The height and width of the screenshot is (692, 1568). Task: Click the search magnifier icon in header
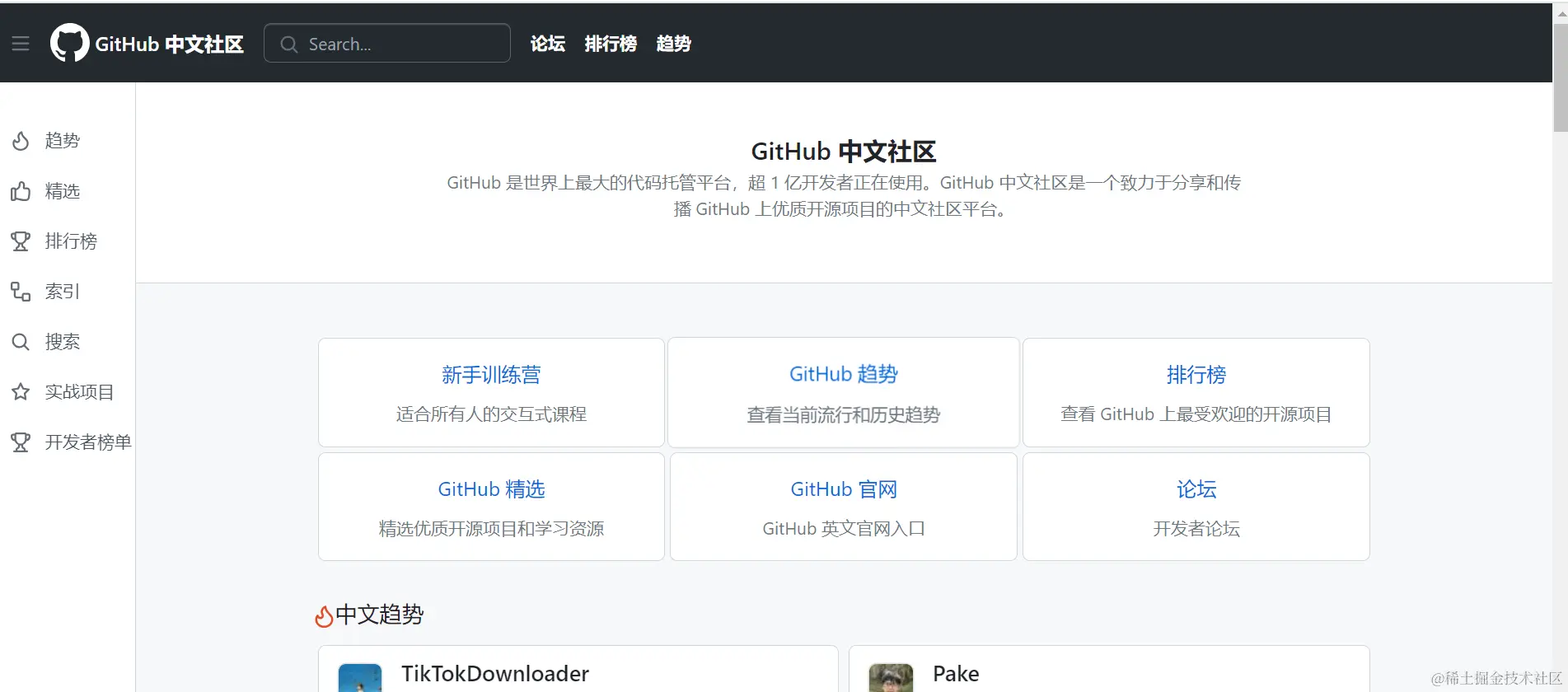coord(288,44)
